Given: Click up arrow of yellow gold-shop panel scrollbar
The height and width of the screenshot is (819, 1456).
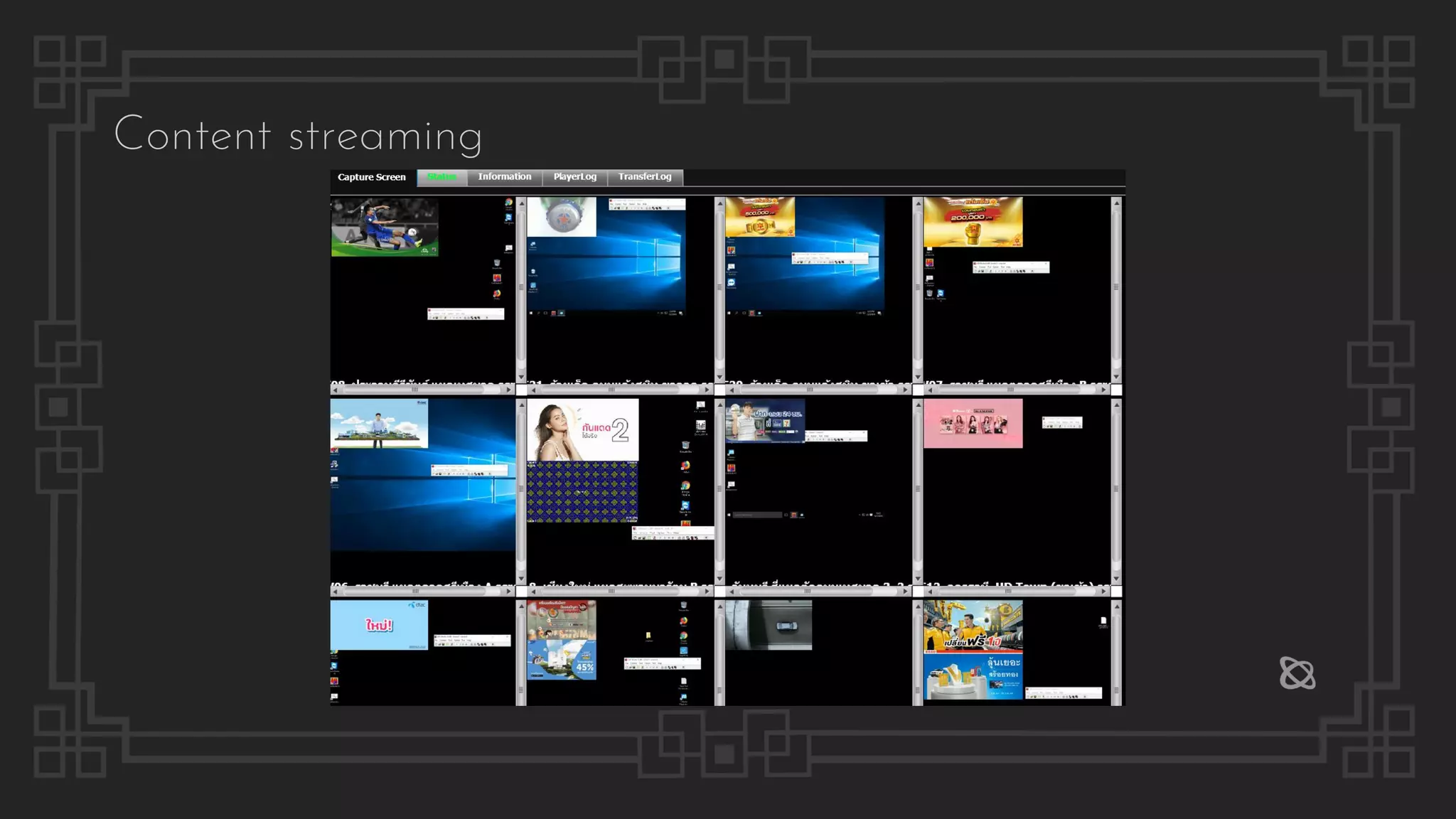Looking at the screenshot, I should pos(1116,606).
